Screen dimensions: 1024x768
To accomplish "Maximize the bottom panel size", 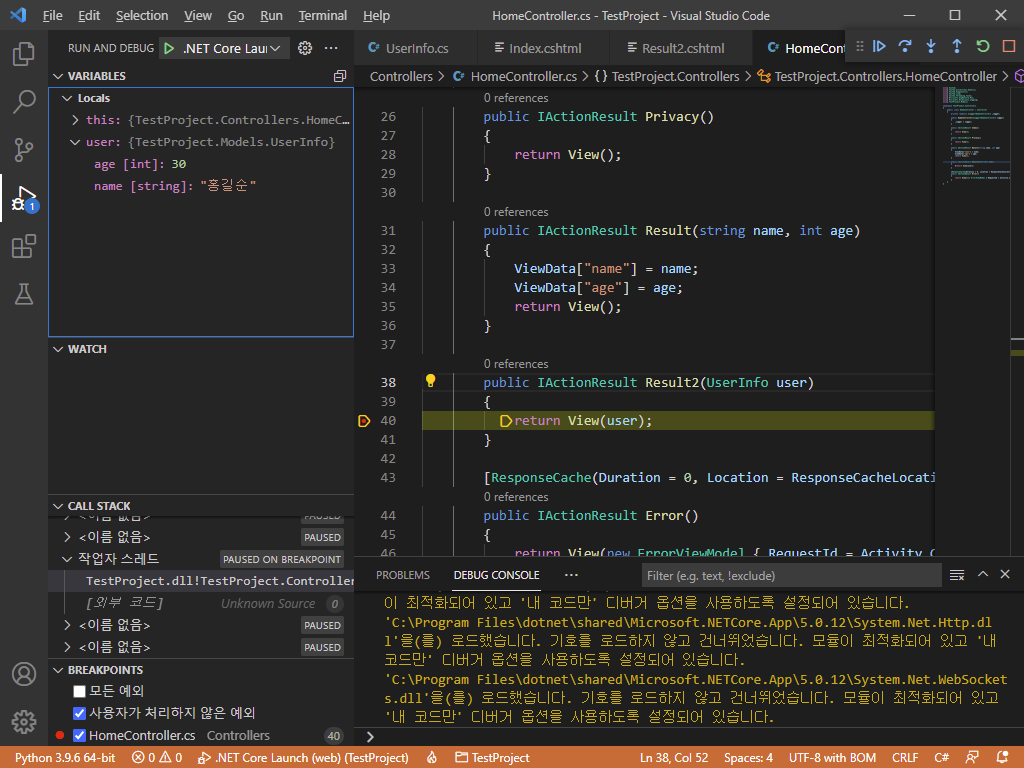I will [982, 575].
